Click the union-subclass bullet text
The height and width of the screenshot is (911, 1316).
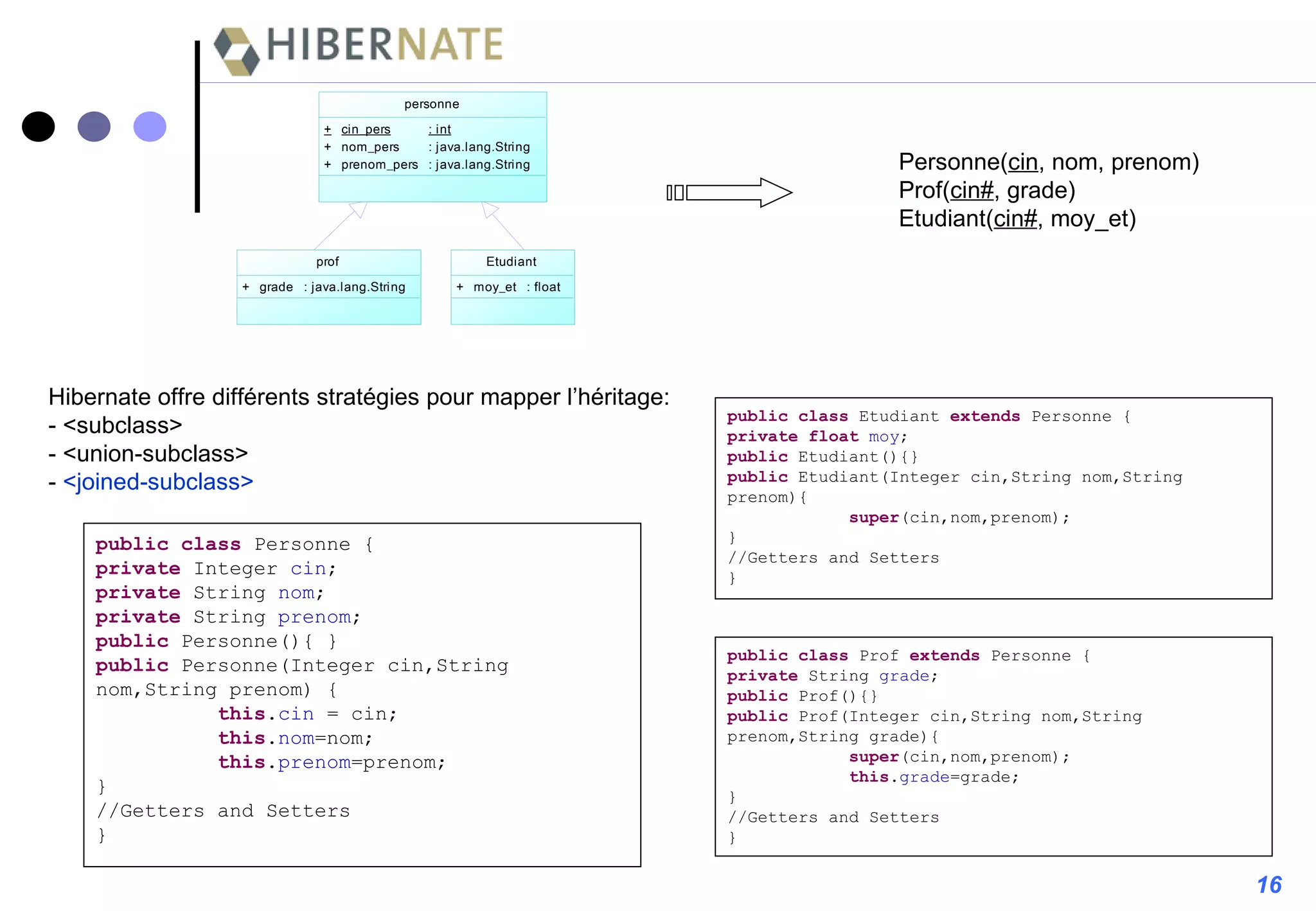coord(155,454)
